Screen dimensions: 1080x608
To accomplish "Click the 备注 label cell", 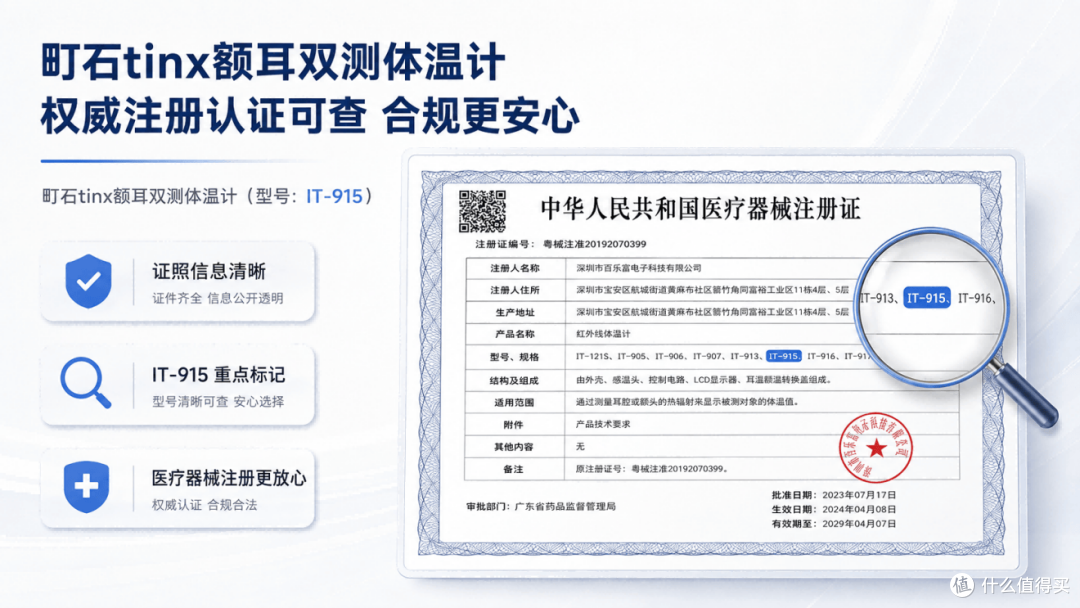I will (x=515, y=469).
